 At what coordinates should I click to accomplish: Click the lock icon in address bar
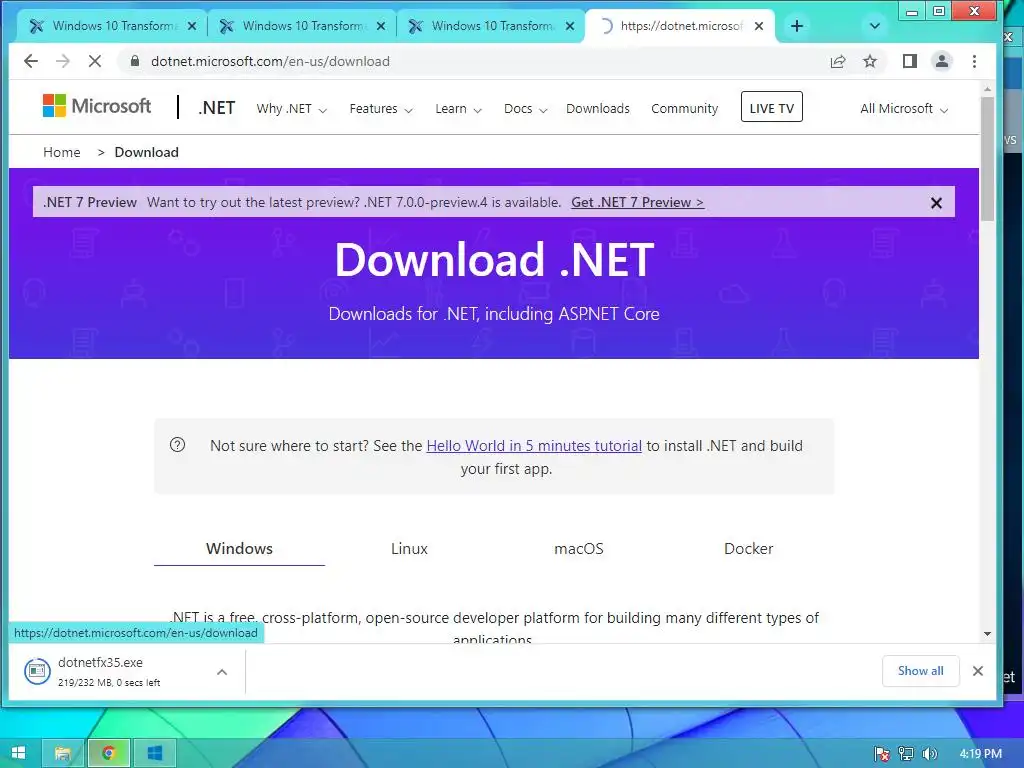tap(135, 61)
